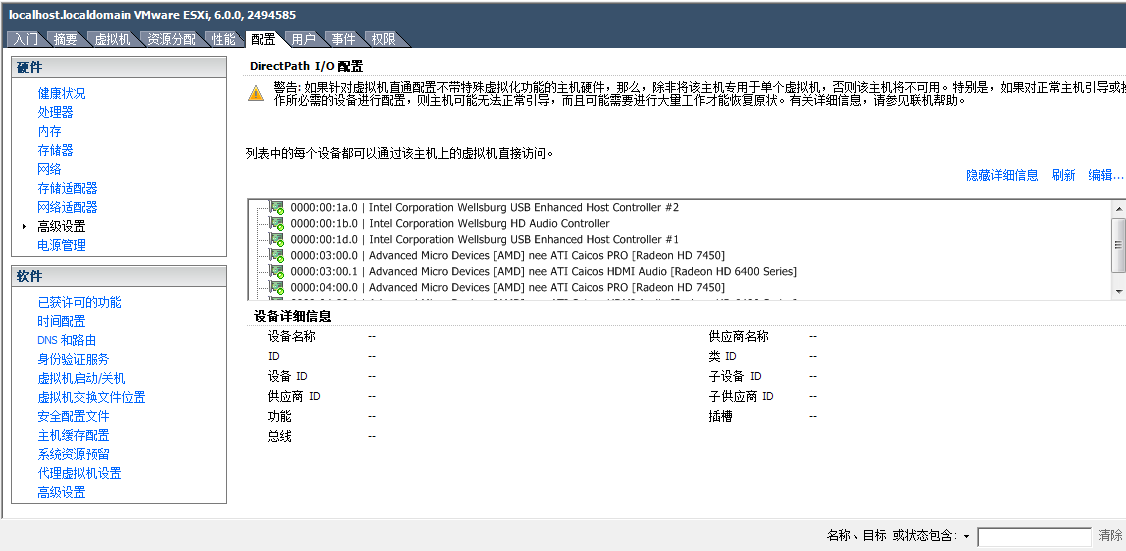Viewport: 1126px width, 551px height.
Task: Open the 内存 hardware page
Action: pyautogui.click(x=50, y=131)
